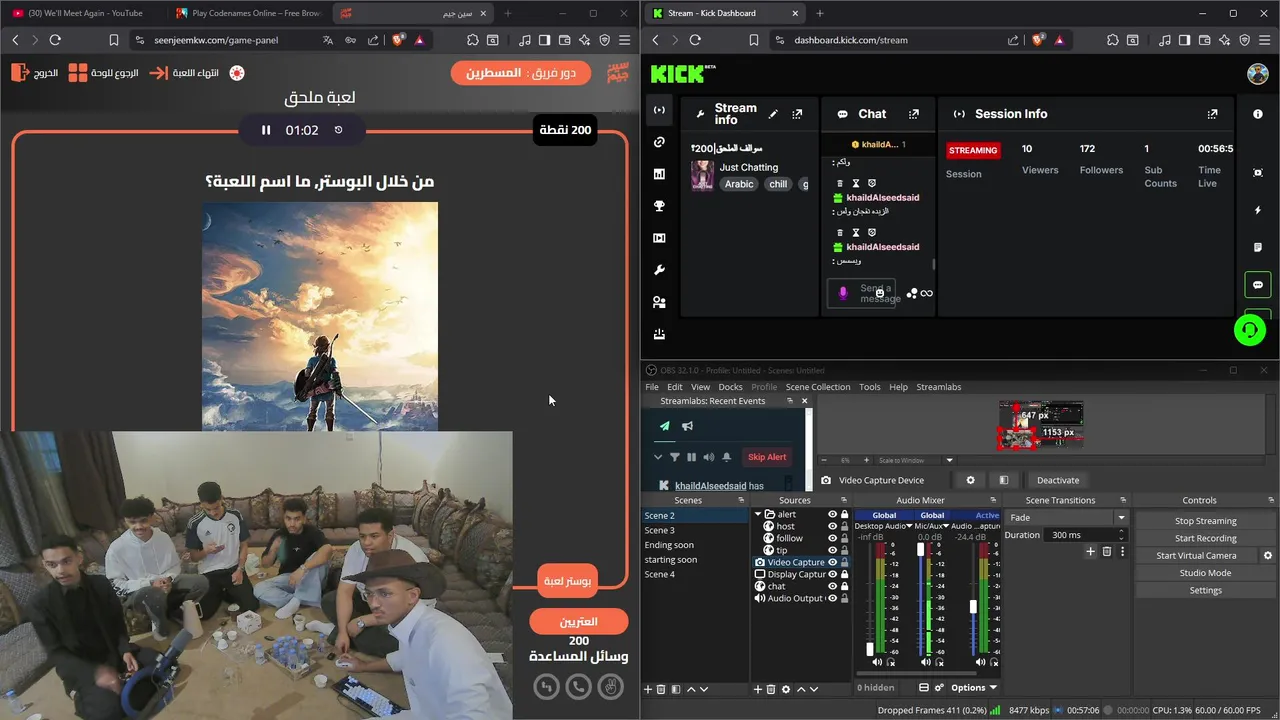Click the Desktop Audio volume fader
The width and height of the screenshot is (1280, 720).
pyautogui.click(x=870, y=649)
